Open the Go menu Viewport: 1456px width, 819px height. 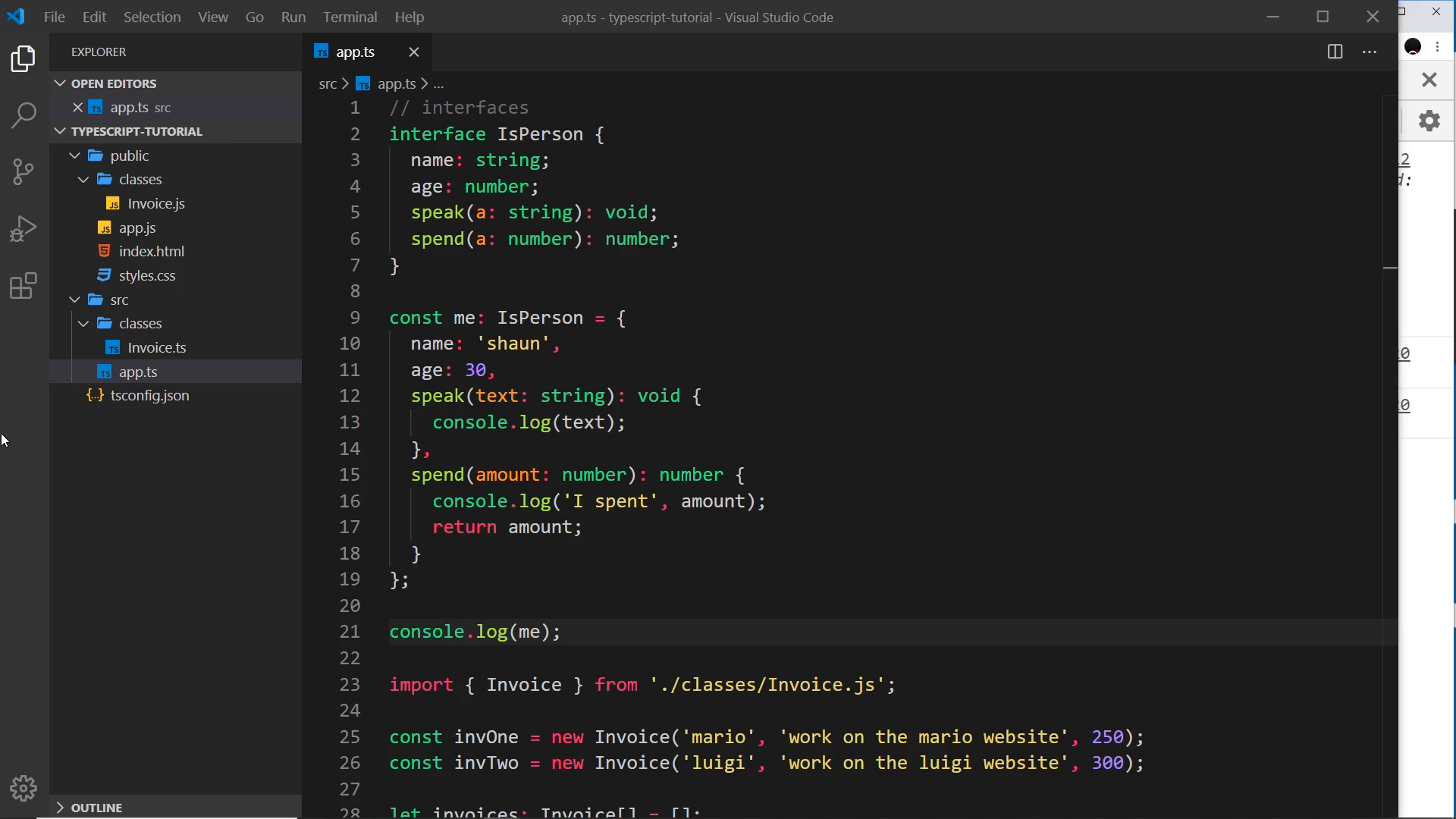255,17
